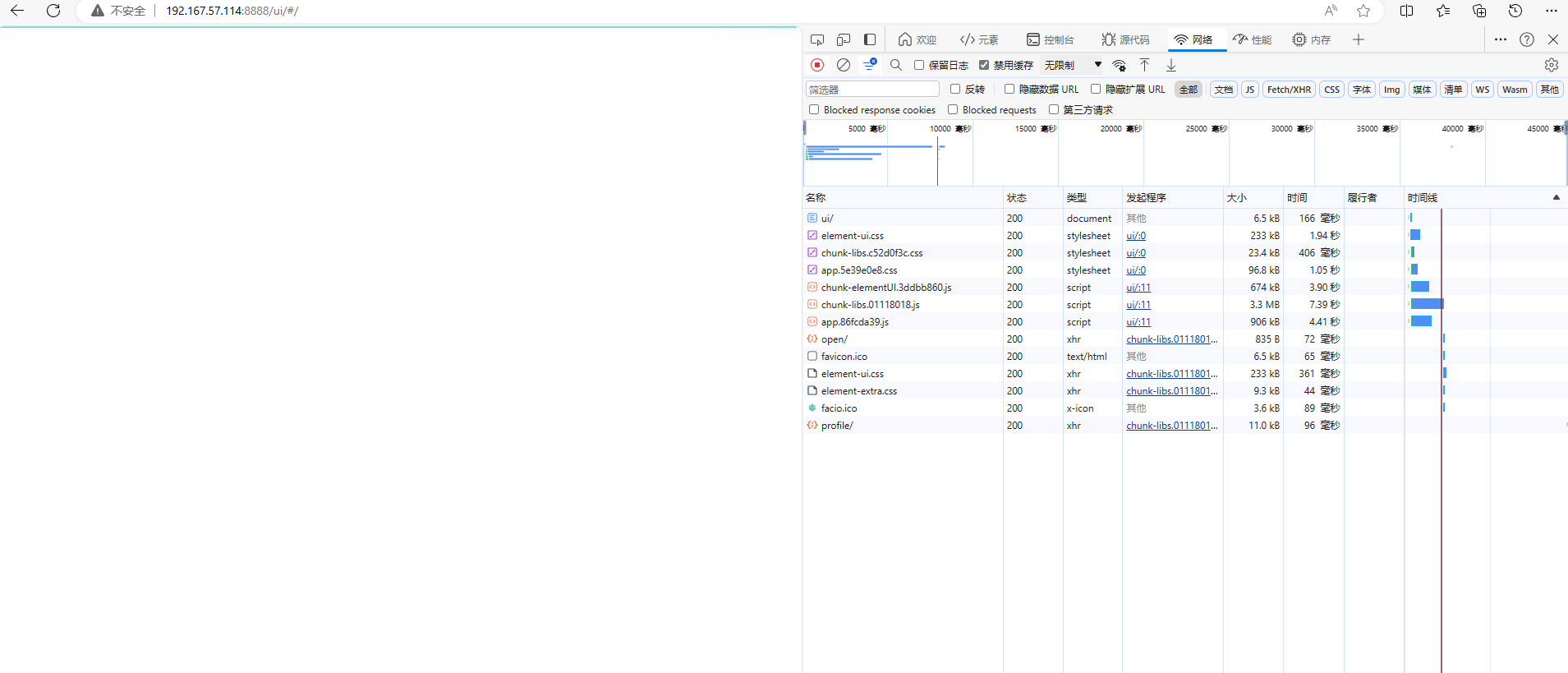This screenshot has height=673, width=1568.
Task: Close the DevTools panel
Action: [x=1553, y=39]
